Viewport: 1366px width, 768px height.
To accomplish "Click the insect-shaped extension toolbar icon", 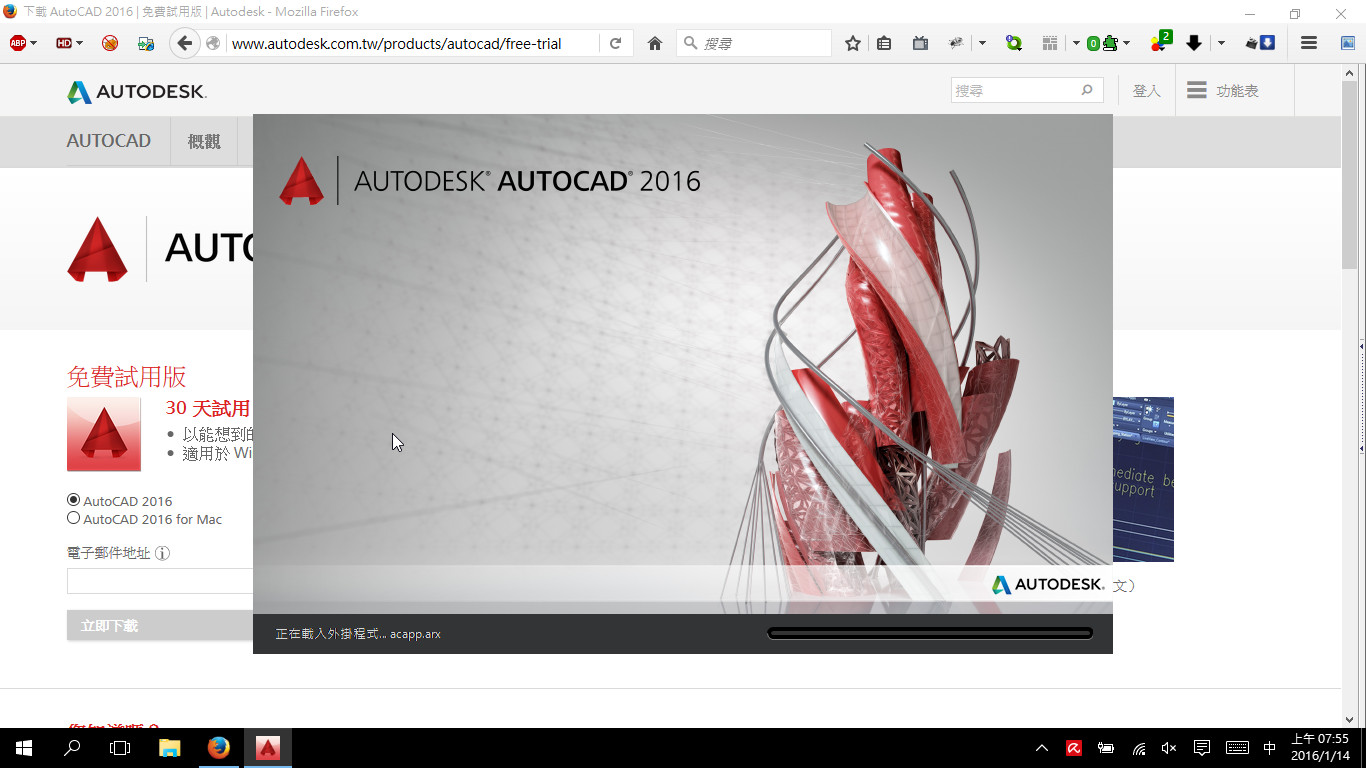I will point(956,43).
